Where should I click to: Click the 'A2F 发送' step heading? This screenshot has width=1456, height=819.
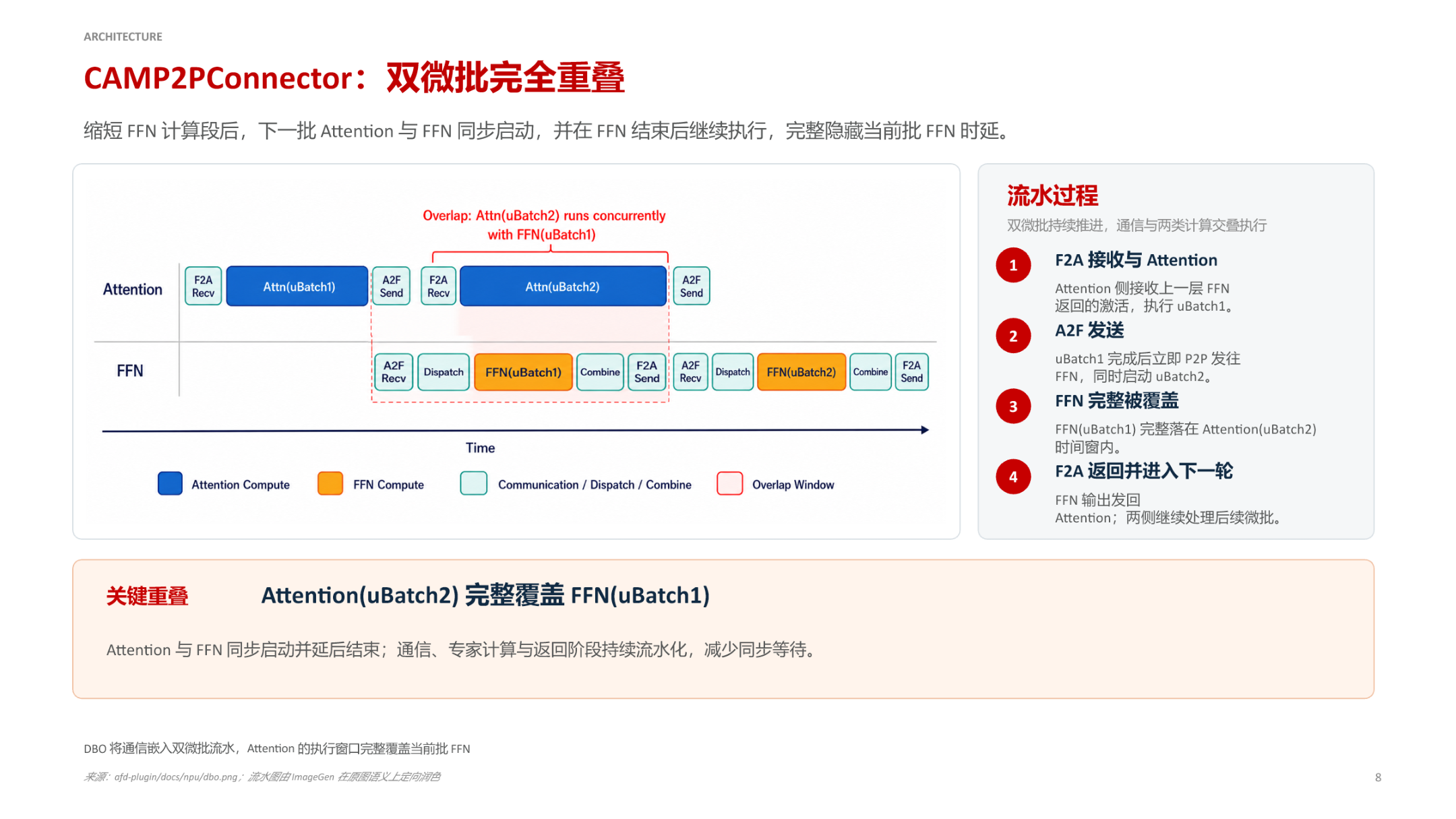click(1090, 330)
